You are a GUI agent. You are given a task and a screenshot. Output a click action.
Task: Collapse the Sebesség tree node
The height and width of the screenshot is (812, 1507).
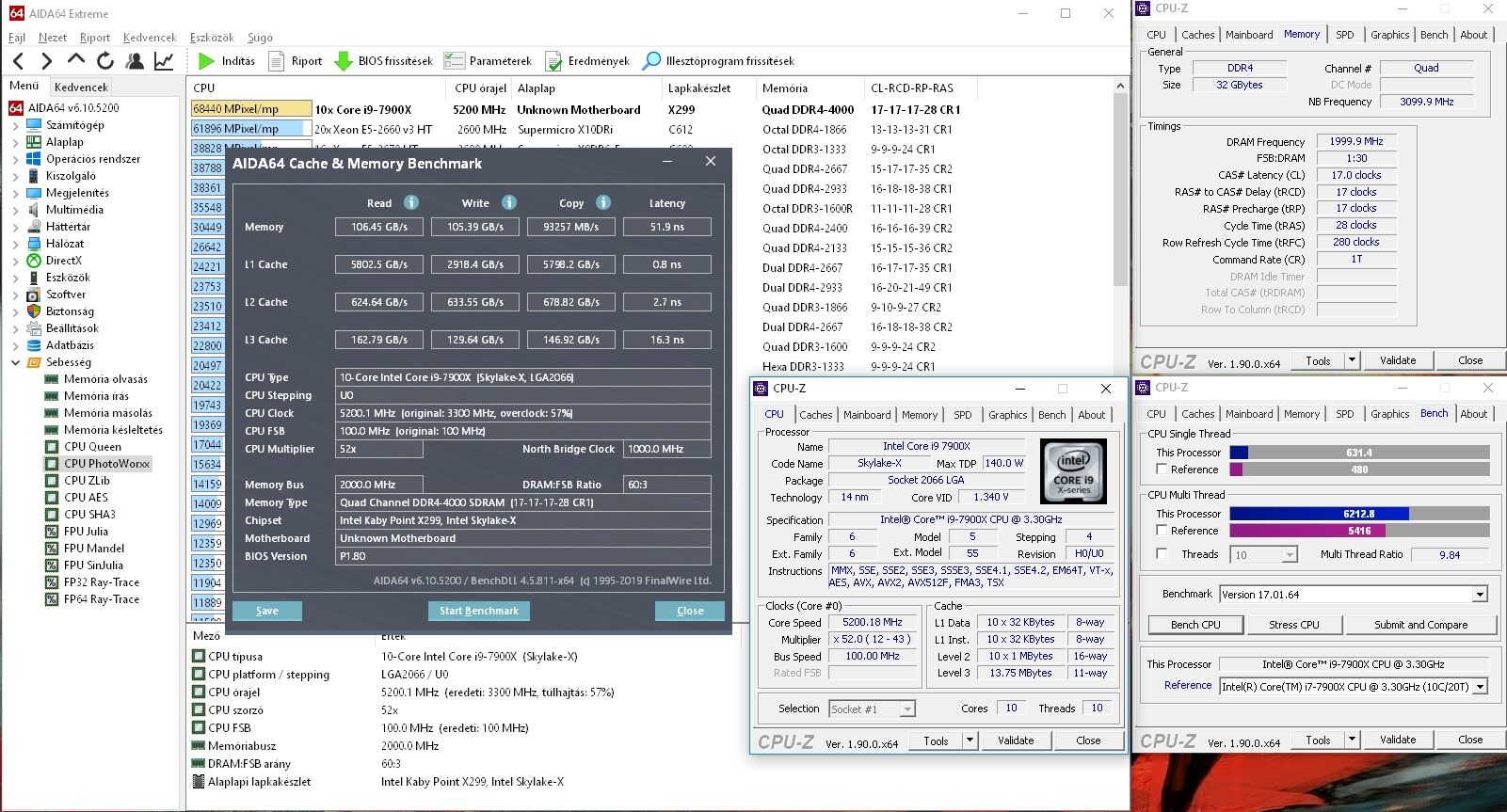pyautogui.click(x=15, y=362)
